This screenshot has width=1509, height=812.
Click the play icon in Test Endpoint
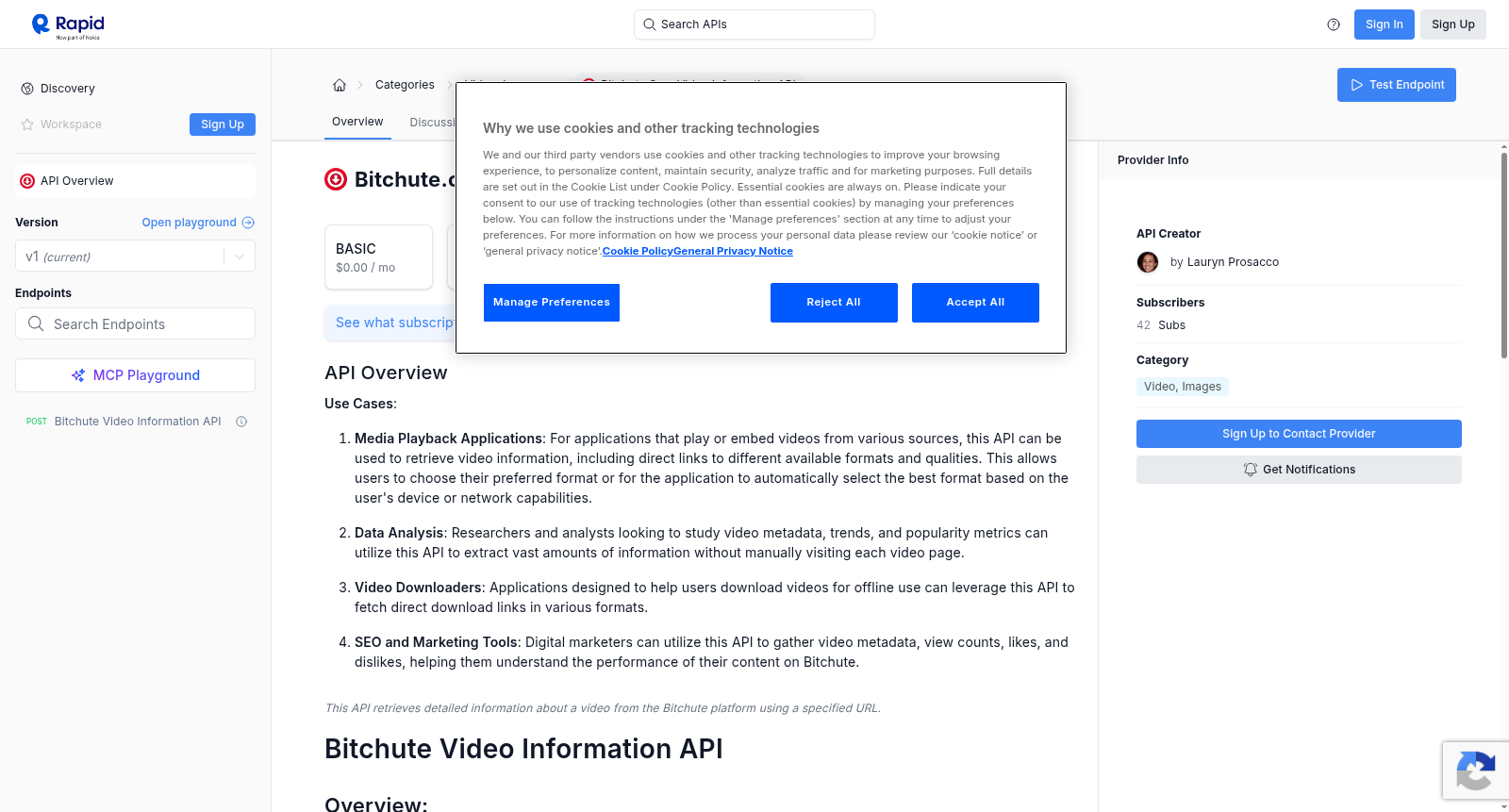(1357, 85)
